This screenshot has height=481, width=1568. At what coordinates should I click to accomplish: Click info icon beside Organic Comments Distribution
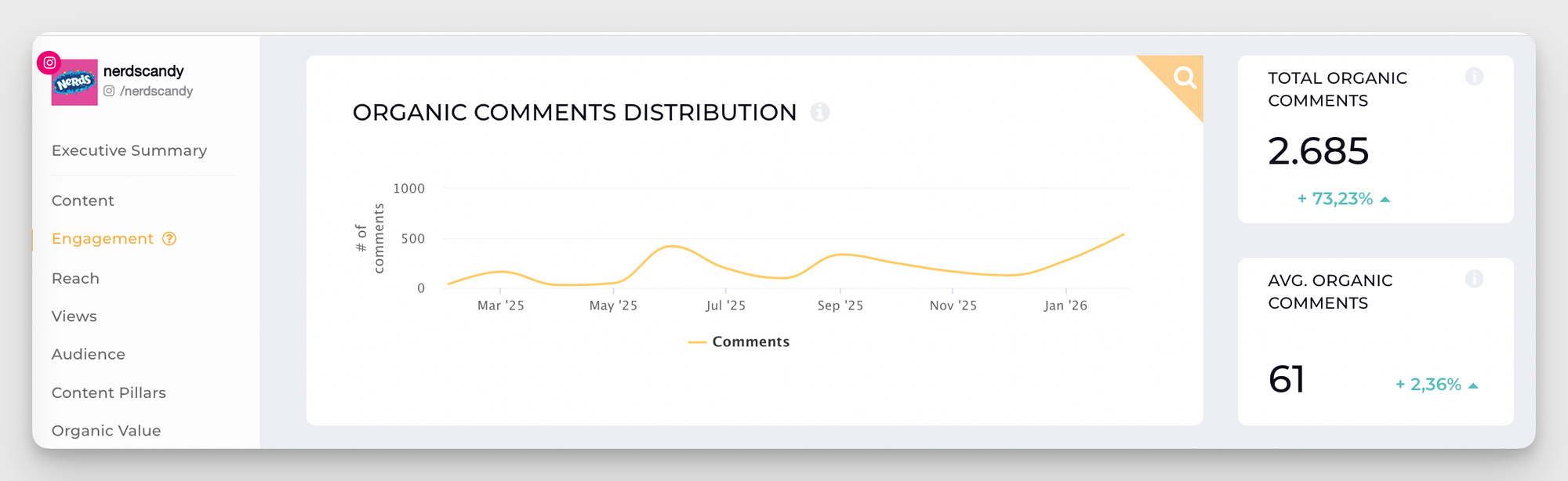(x=819, y=112)
